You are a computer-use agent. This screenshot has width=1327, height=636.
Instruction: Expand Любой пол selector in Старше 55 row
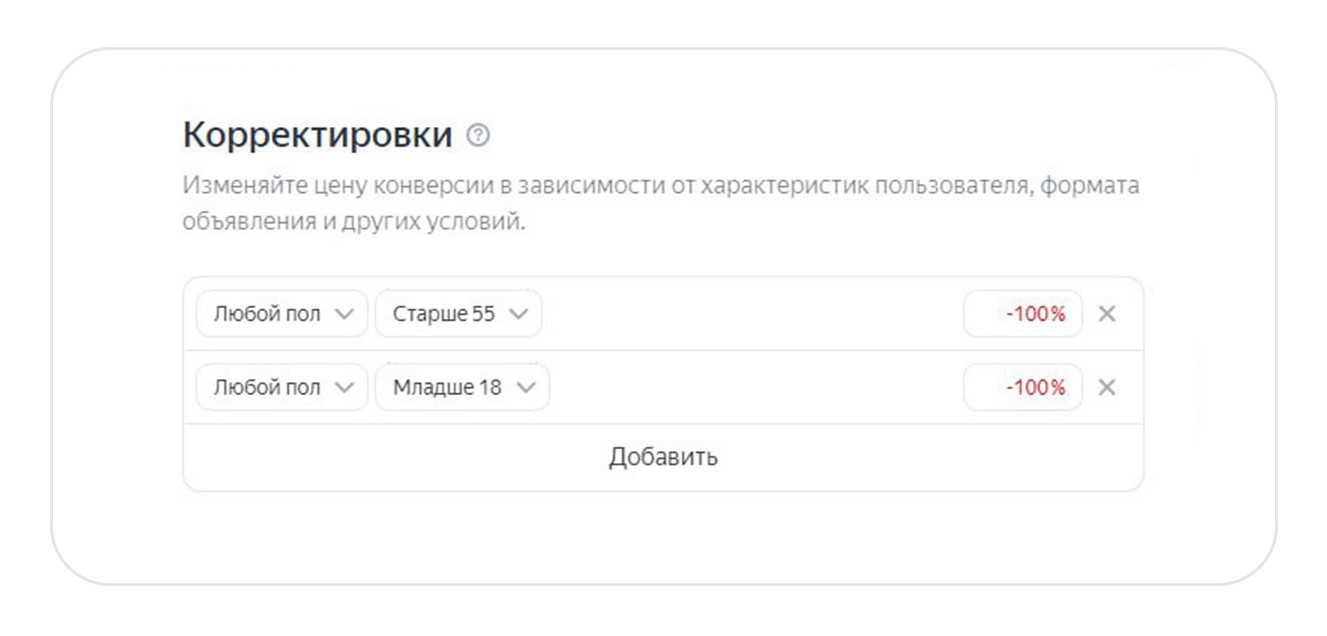(282, 314)
